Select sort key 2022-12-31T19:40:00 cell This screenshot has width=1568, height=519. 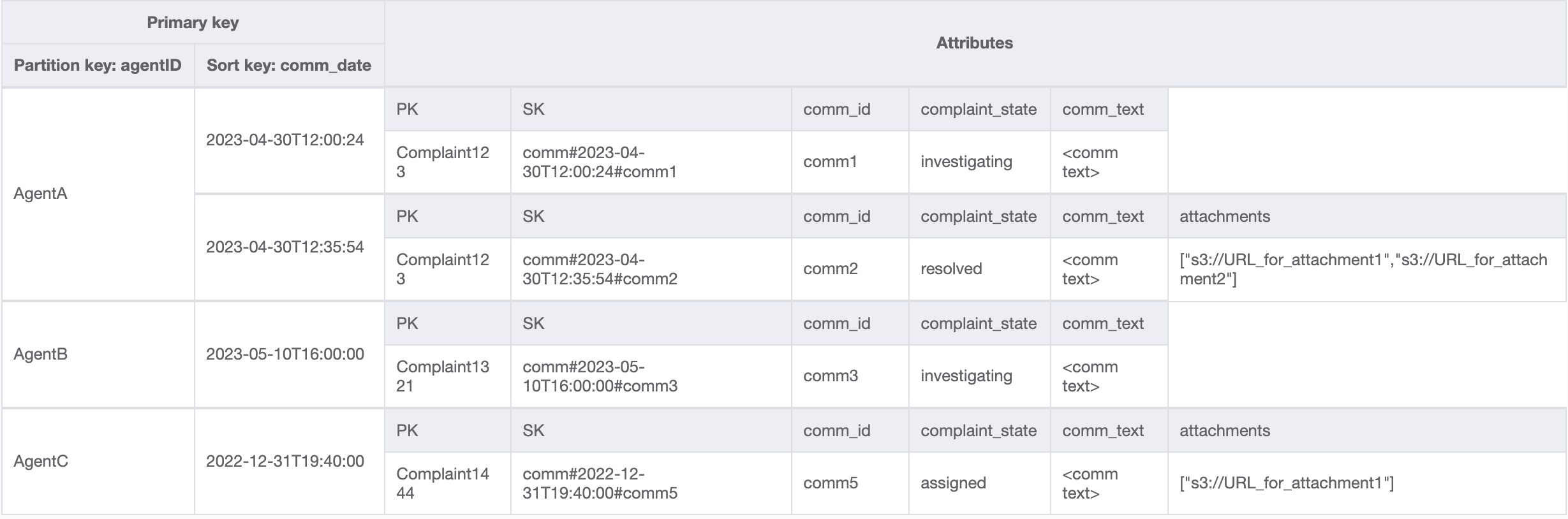[285, 462]
